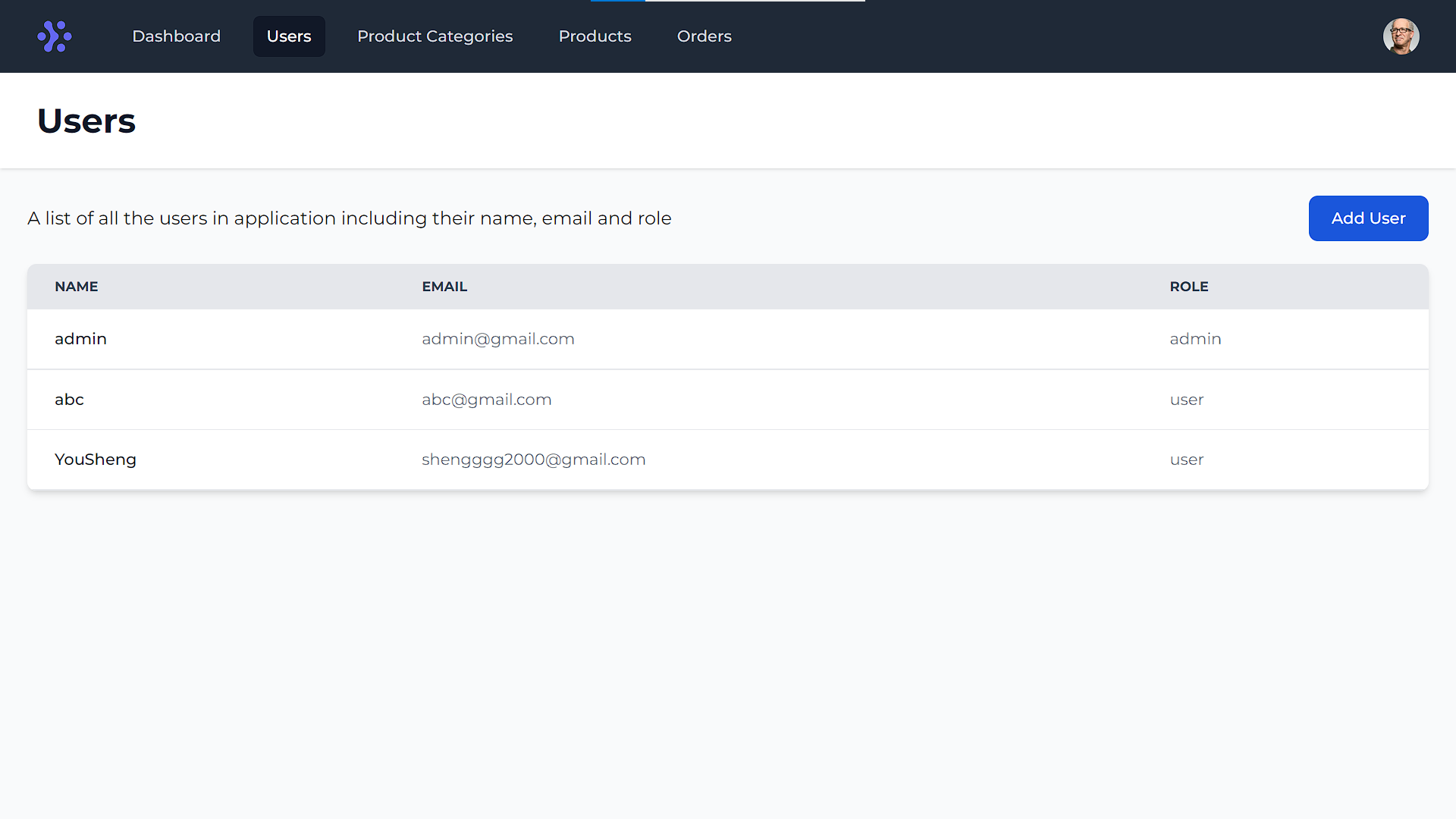This screenshot has width=1456, height=819.
Task: Select the Users nav tab
Action: 289,36
